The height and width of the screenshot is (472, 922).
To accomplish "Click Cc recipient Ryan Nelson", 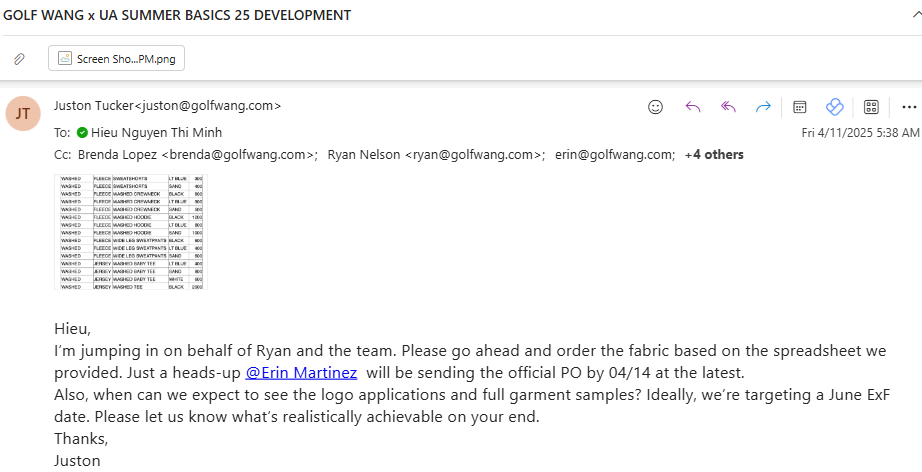I will [x=436, y=155].
